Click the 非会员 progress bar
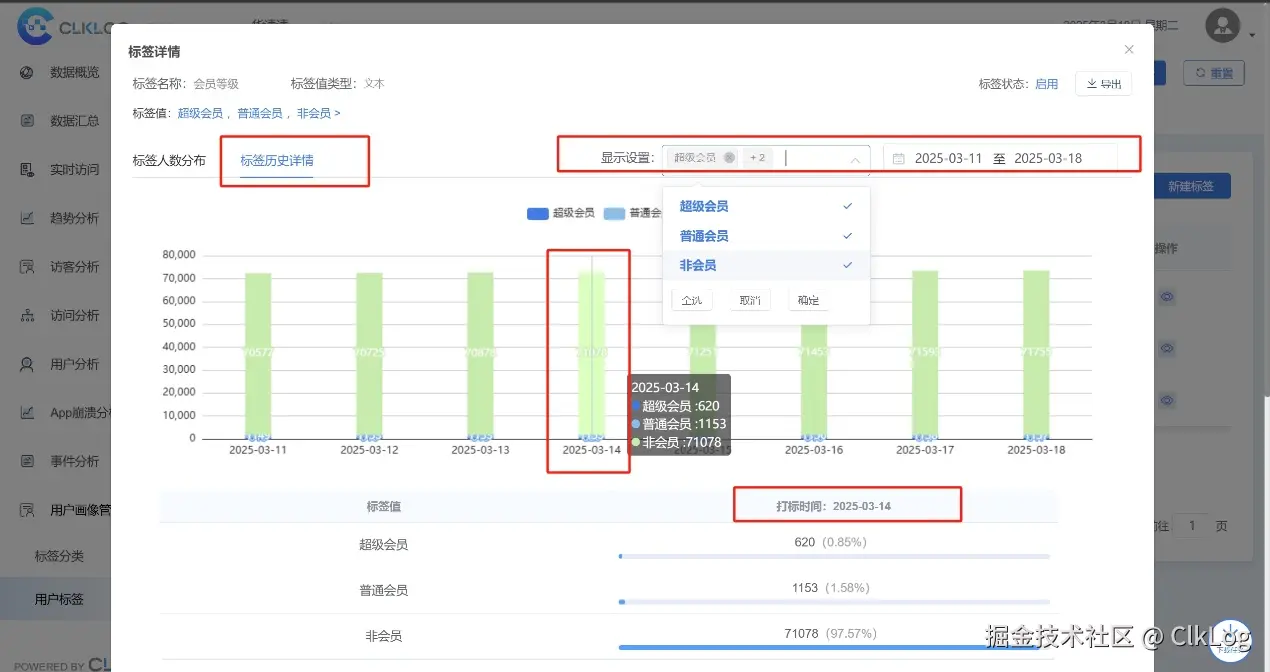 [x=834, y=647]
